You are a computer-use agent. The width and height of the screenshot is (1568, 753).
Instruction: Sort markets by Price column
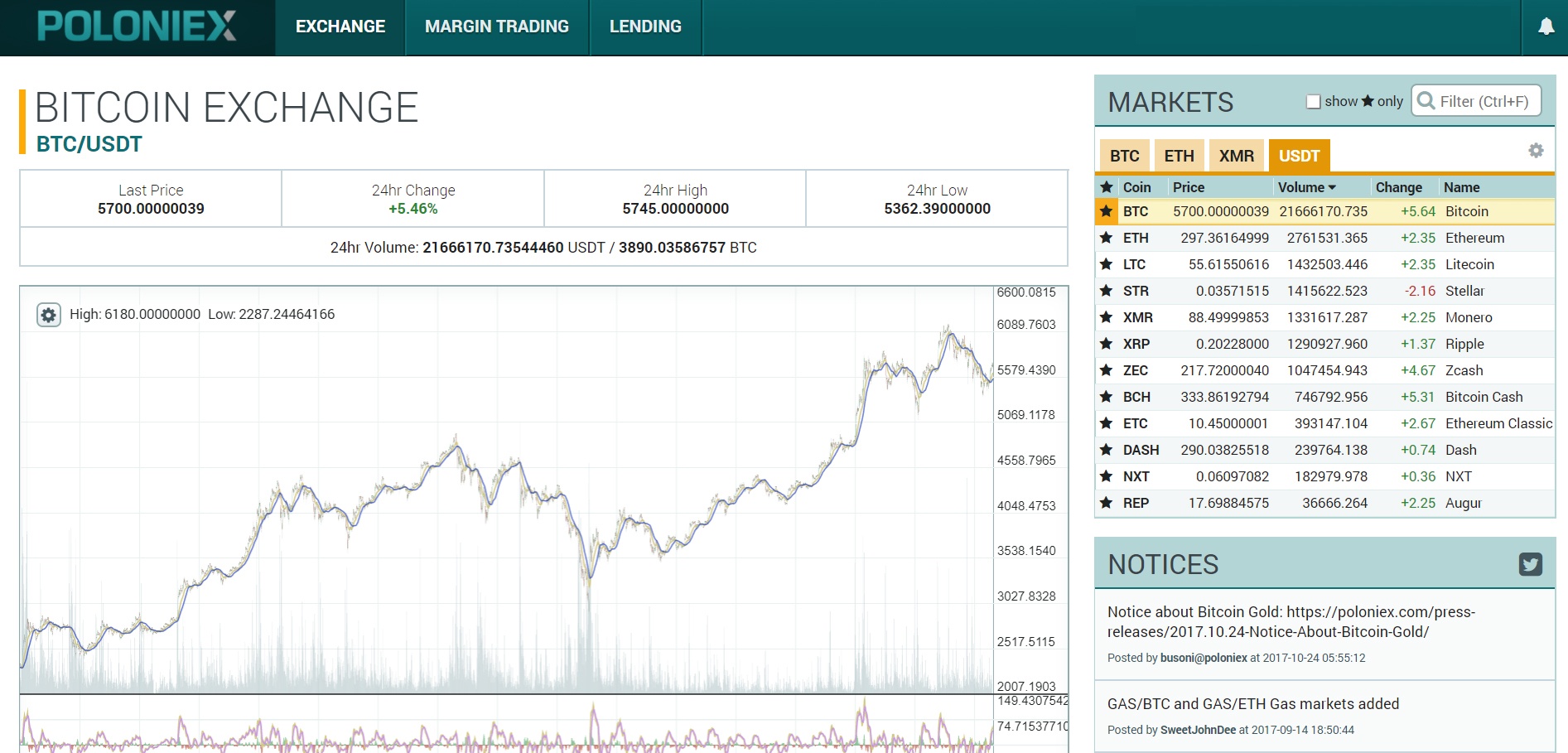click(1188, 187)
